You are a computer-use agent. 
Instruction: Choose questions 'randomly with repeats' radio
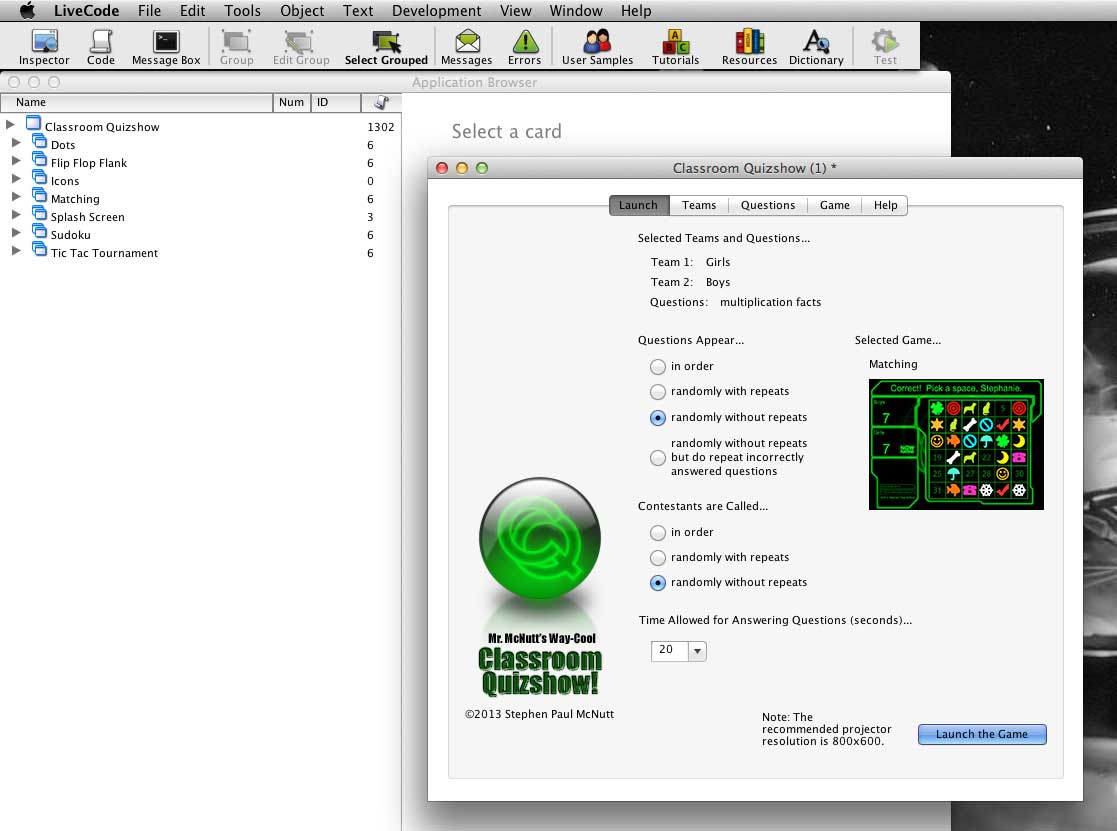coord(658,391)
